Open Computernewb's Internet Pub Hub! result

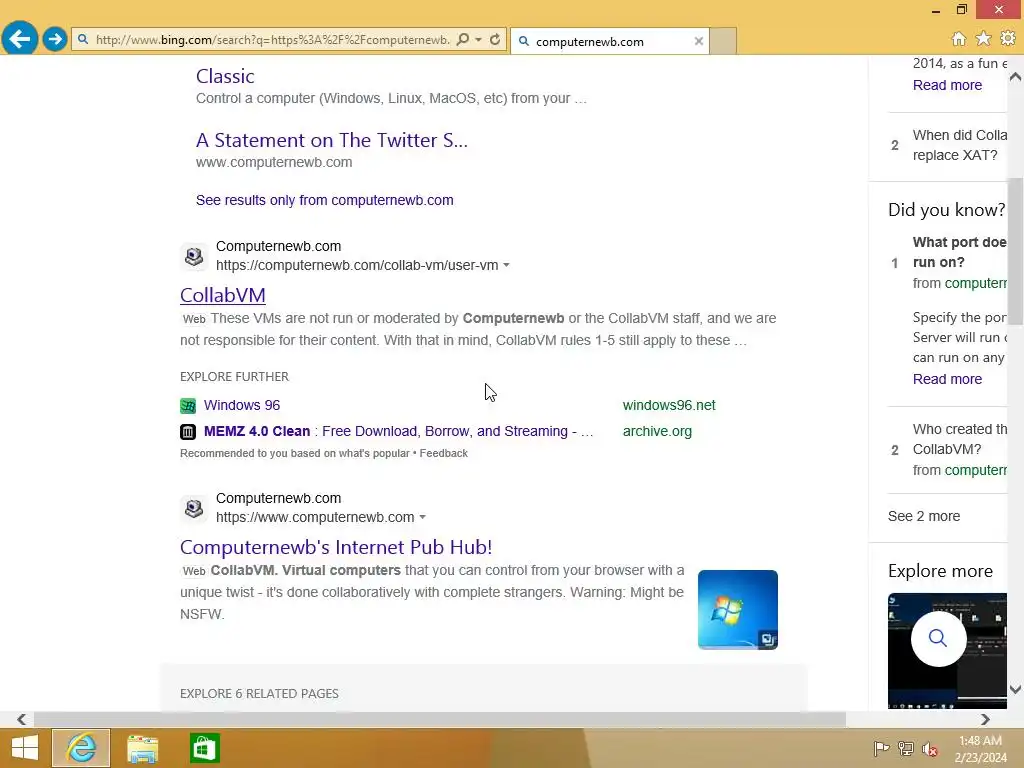pyautogui.click(x=336, y=547)
